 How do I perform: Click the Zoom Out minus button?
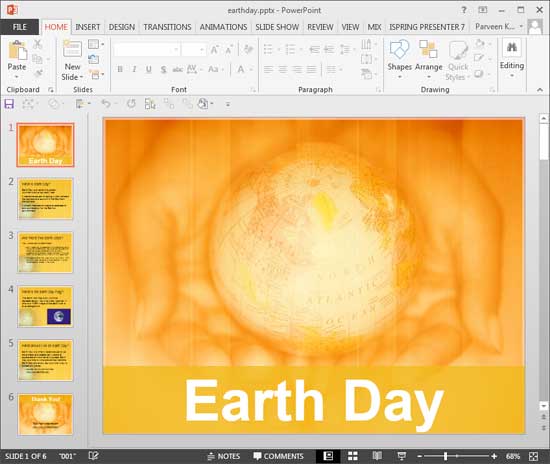pyautogui.click(x=420, y=456)
